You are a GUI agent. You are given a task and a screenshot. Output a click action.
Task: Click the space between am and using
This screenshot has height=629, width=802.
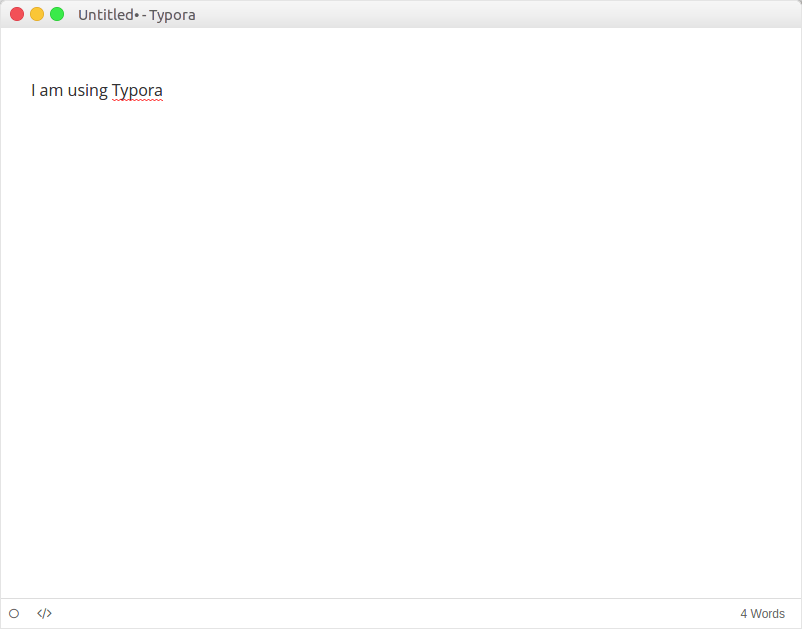65,91
